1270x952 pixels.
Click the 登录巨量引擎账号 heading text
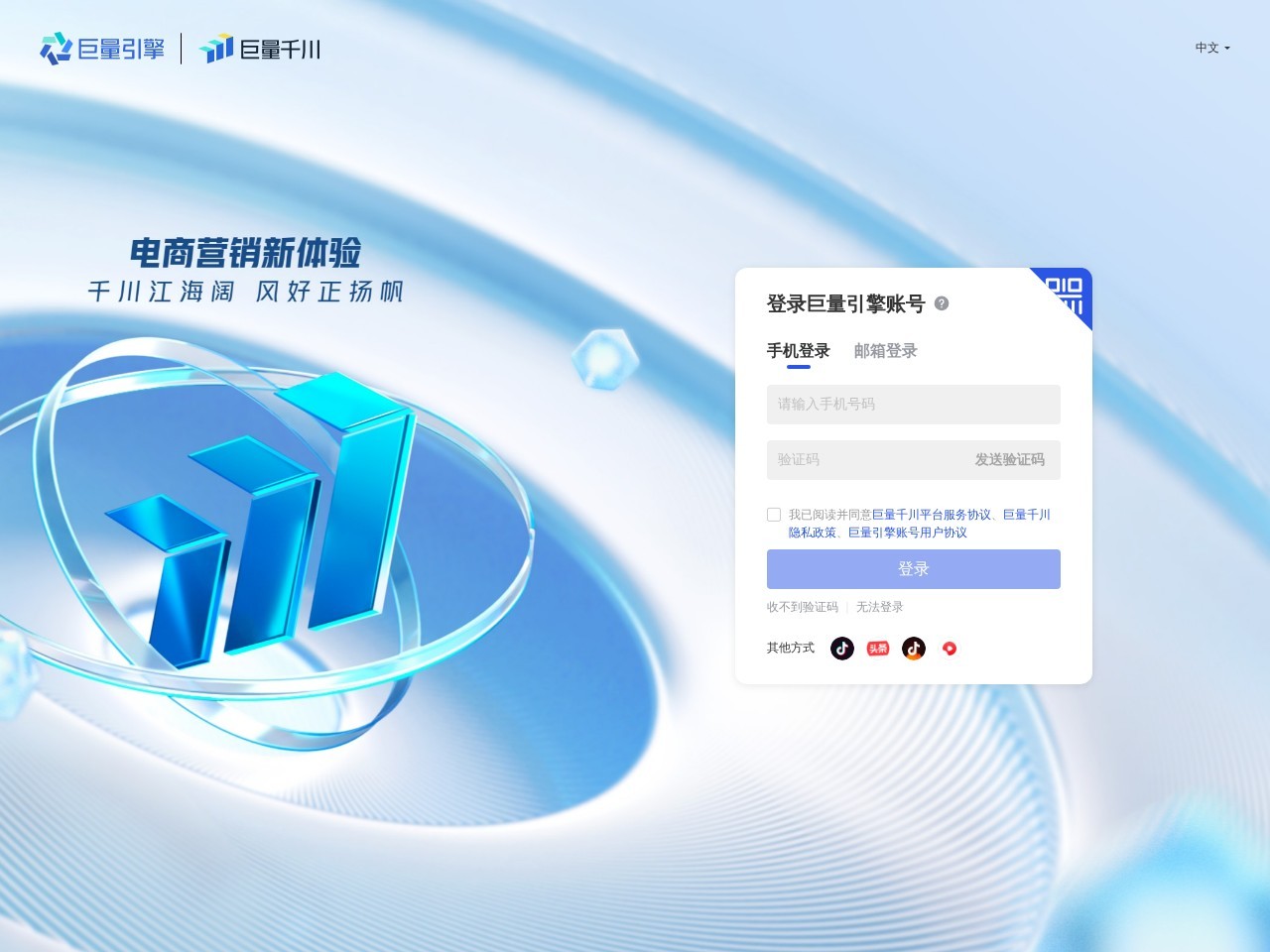(x=846, y=304)
